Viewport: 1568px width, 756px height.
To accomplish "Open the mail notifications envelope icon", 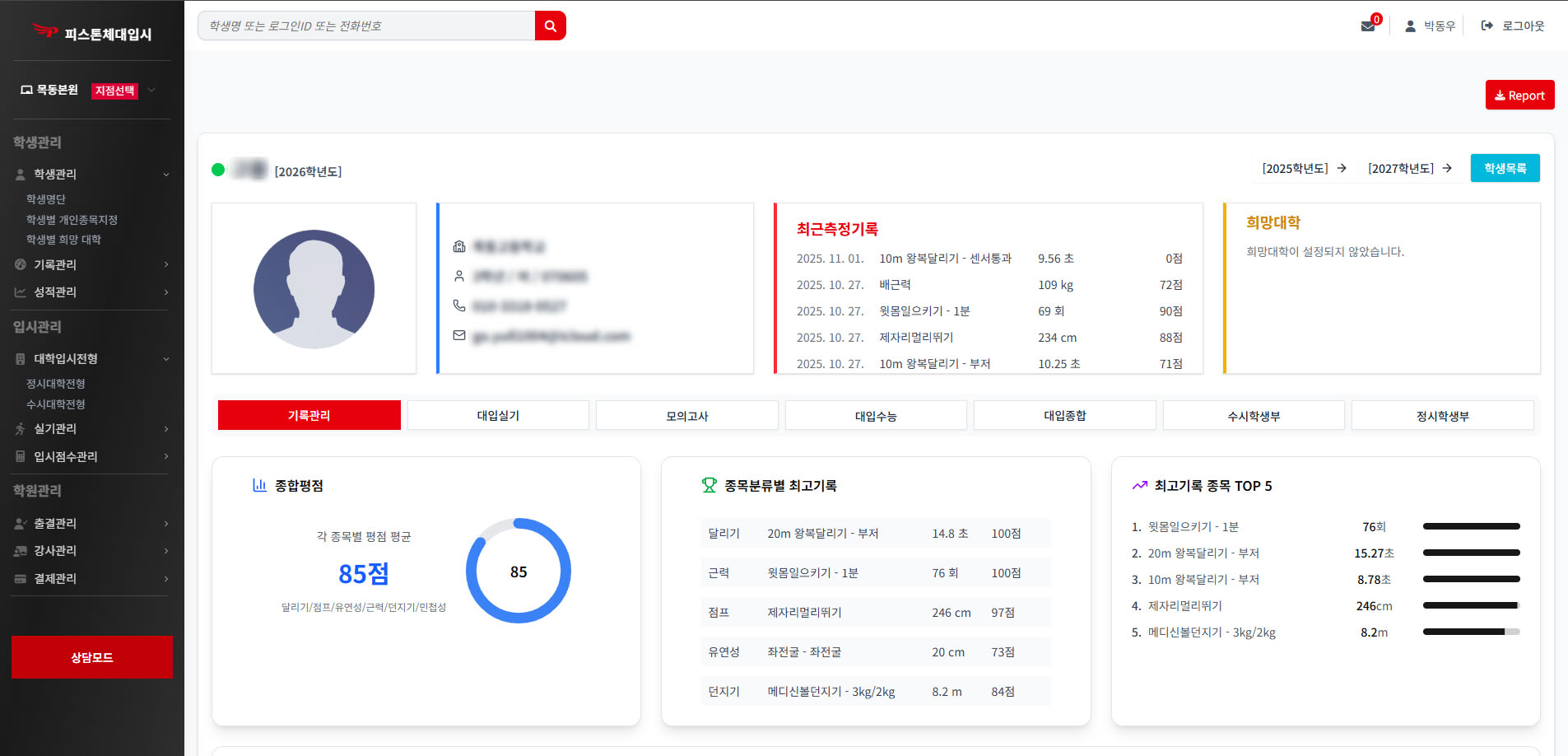I will point(1368,26).
